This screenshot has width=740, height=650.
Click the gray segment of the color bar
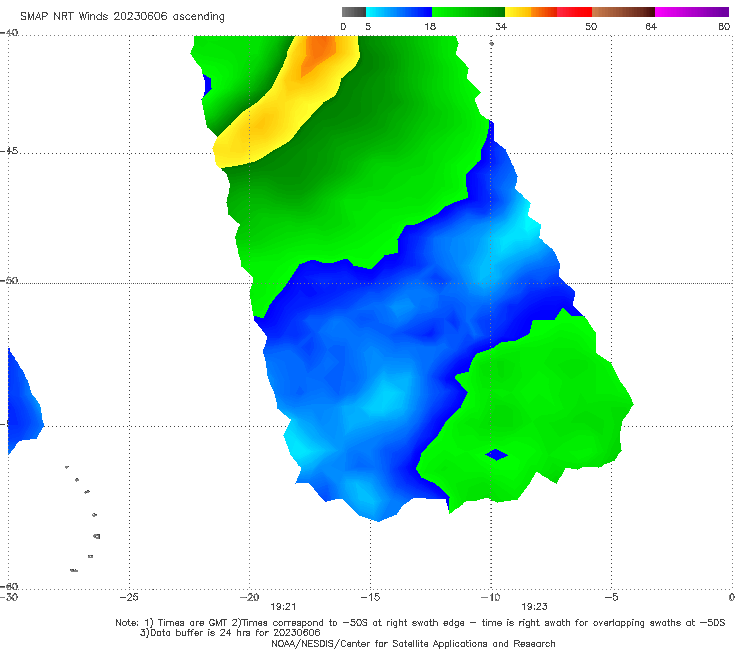[x=353, y=12]
